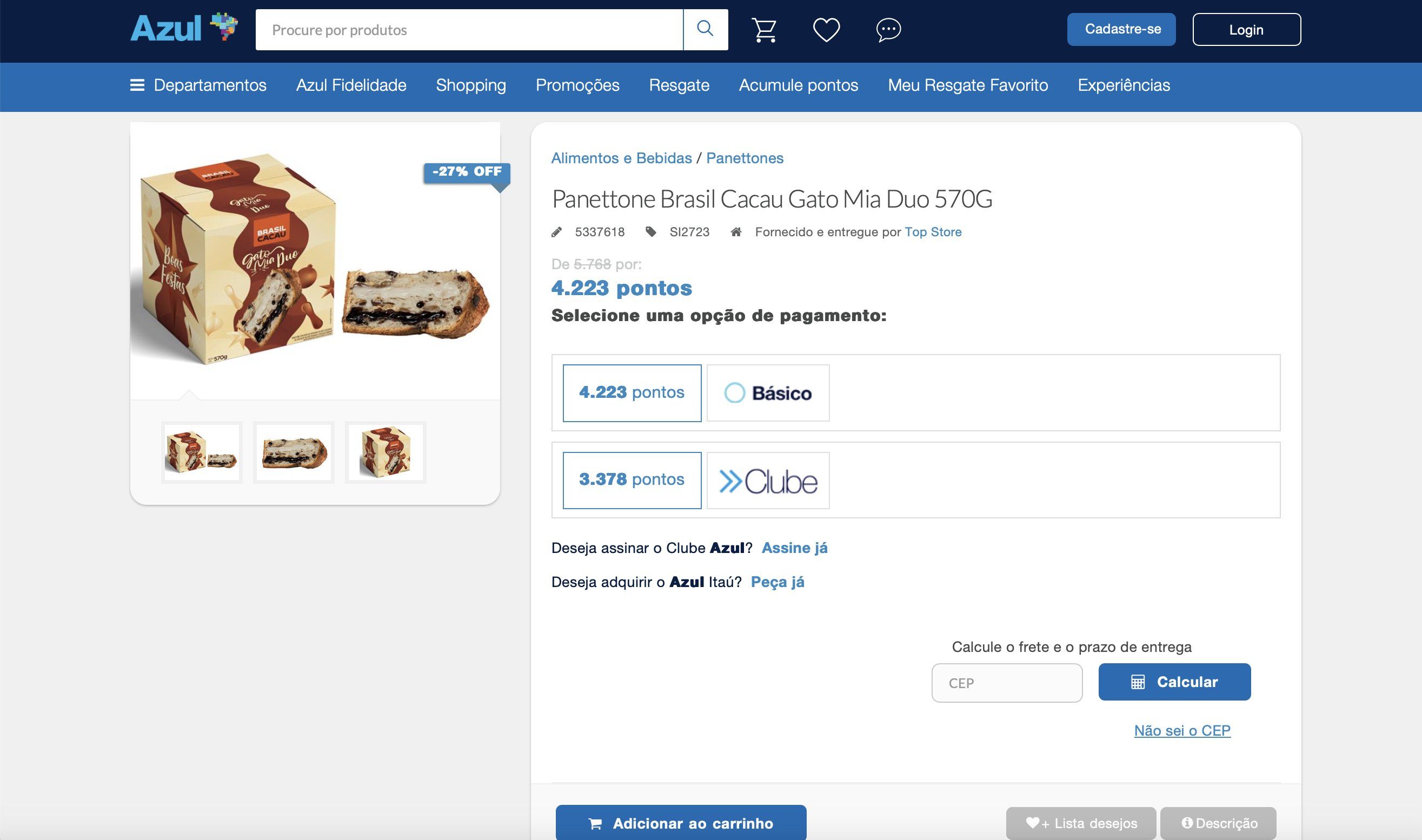Click the struck-through 5.768 original price
Image resolution: width=1422 pixels, height=840 pixels.
[592, 264]
